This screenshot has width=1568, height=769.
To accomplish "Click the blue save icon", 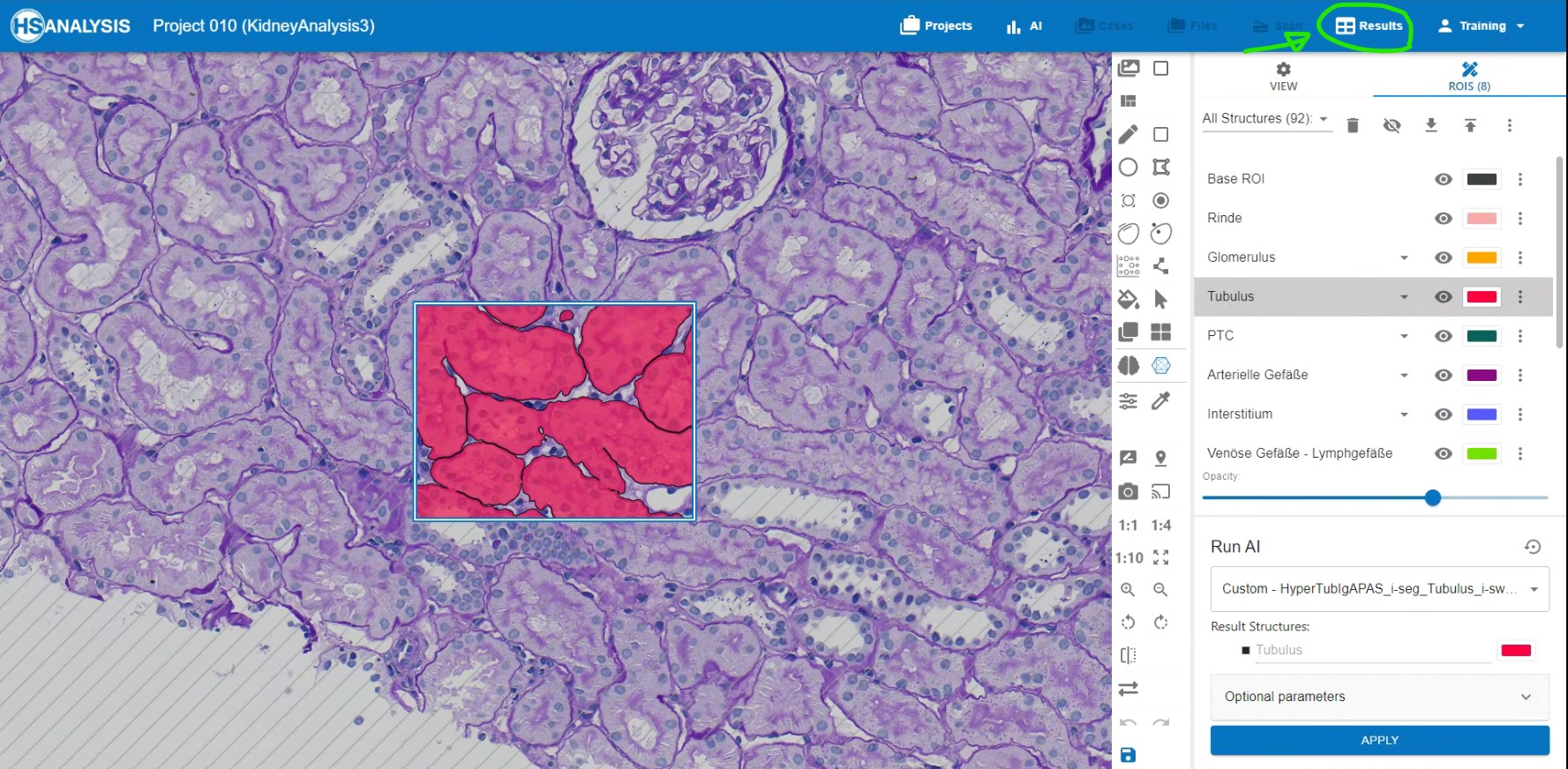I will click(1128, 755).
